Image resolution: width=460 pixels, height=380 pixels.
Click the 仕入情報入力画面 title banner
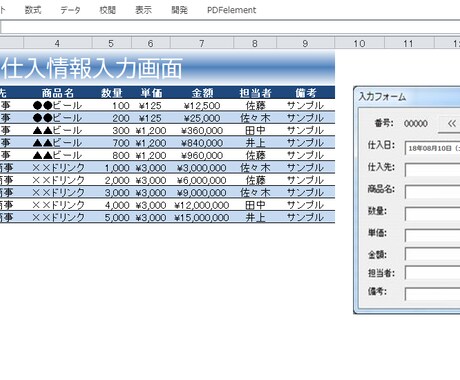(167, 68)
